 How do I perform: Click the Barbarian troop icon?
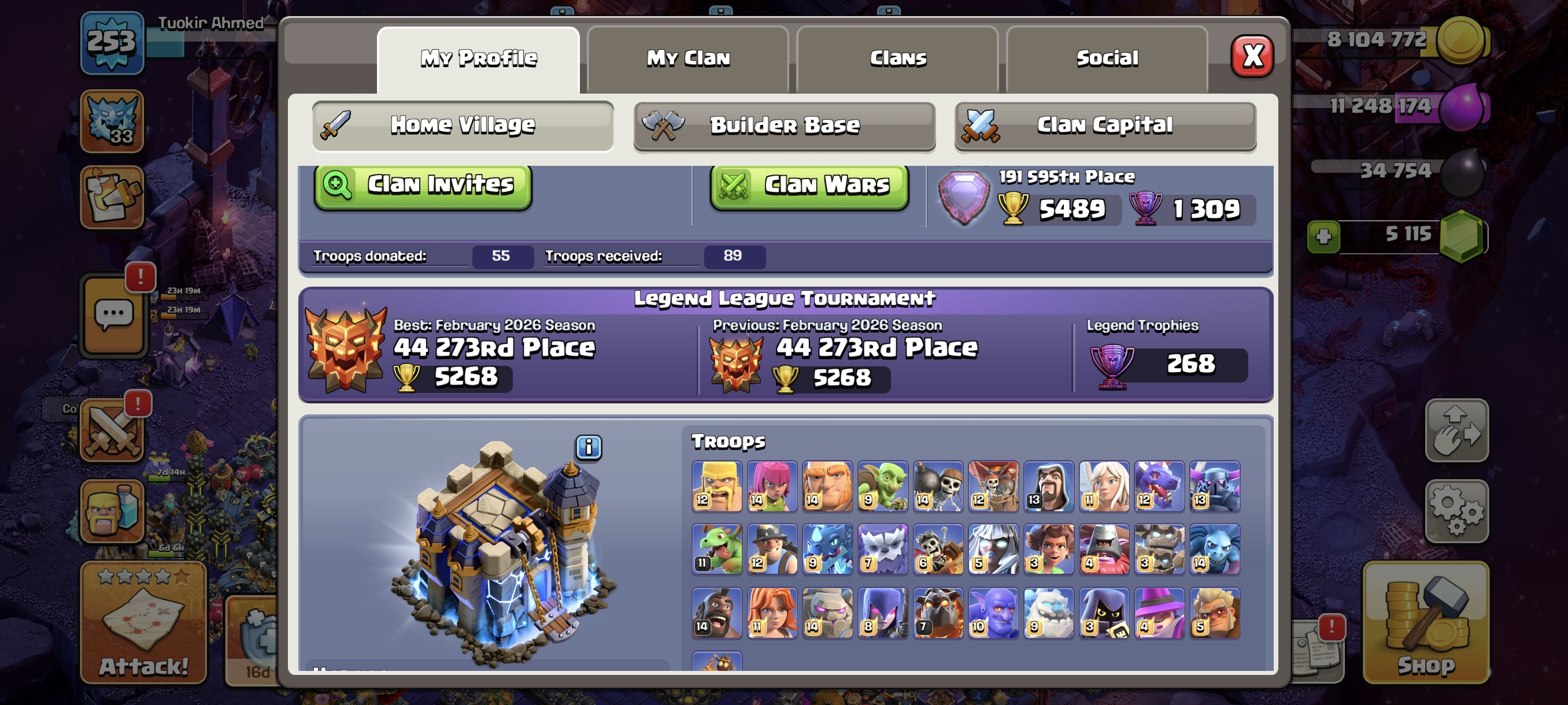pos(716,486)
